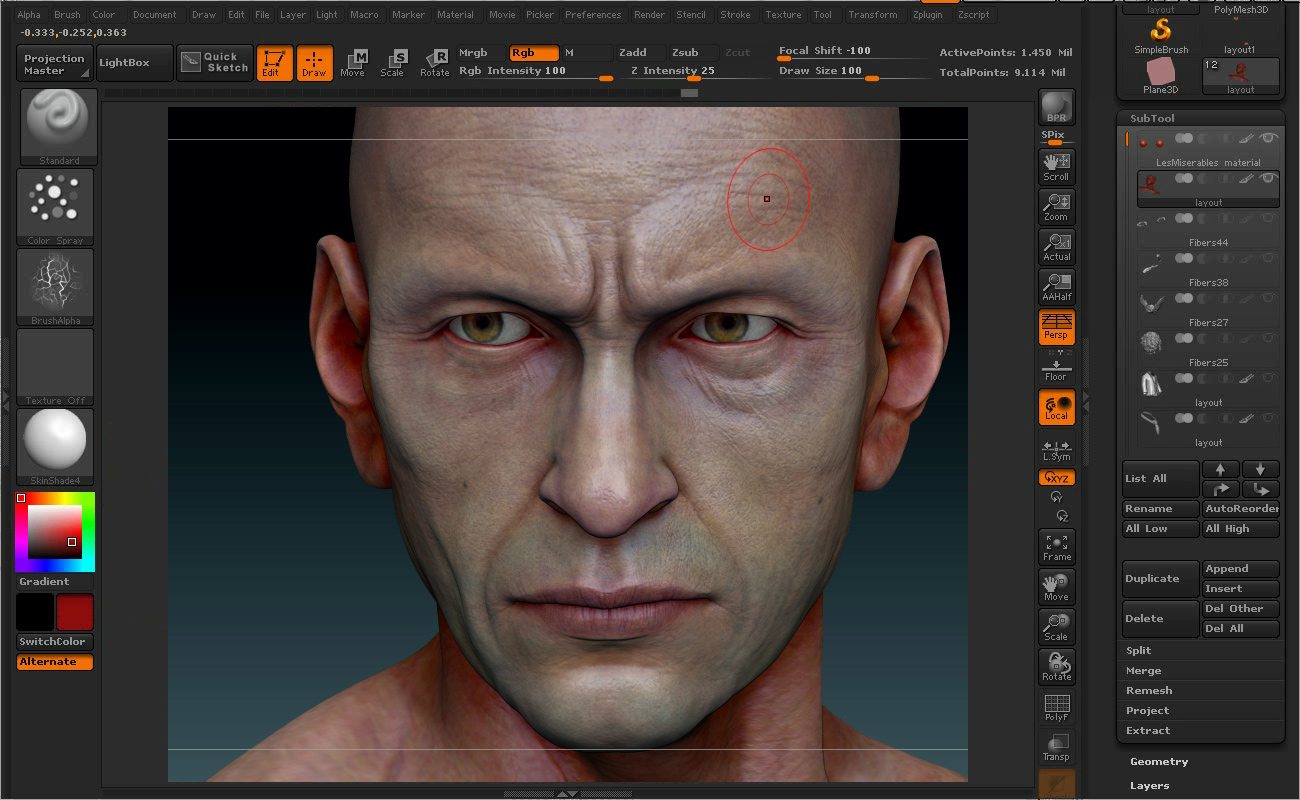Expand the Geometry palette section
The width and height of the screenshot is (1300, 800).
point(1159,762)
